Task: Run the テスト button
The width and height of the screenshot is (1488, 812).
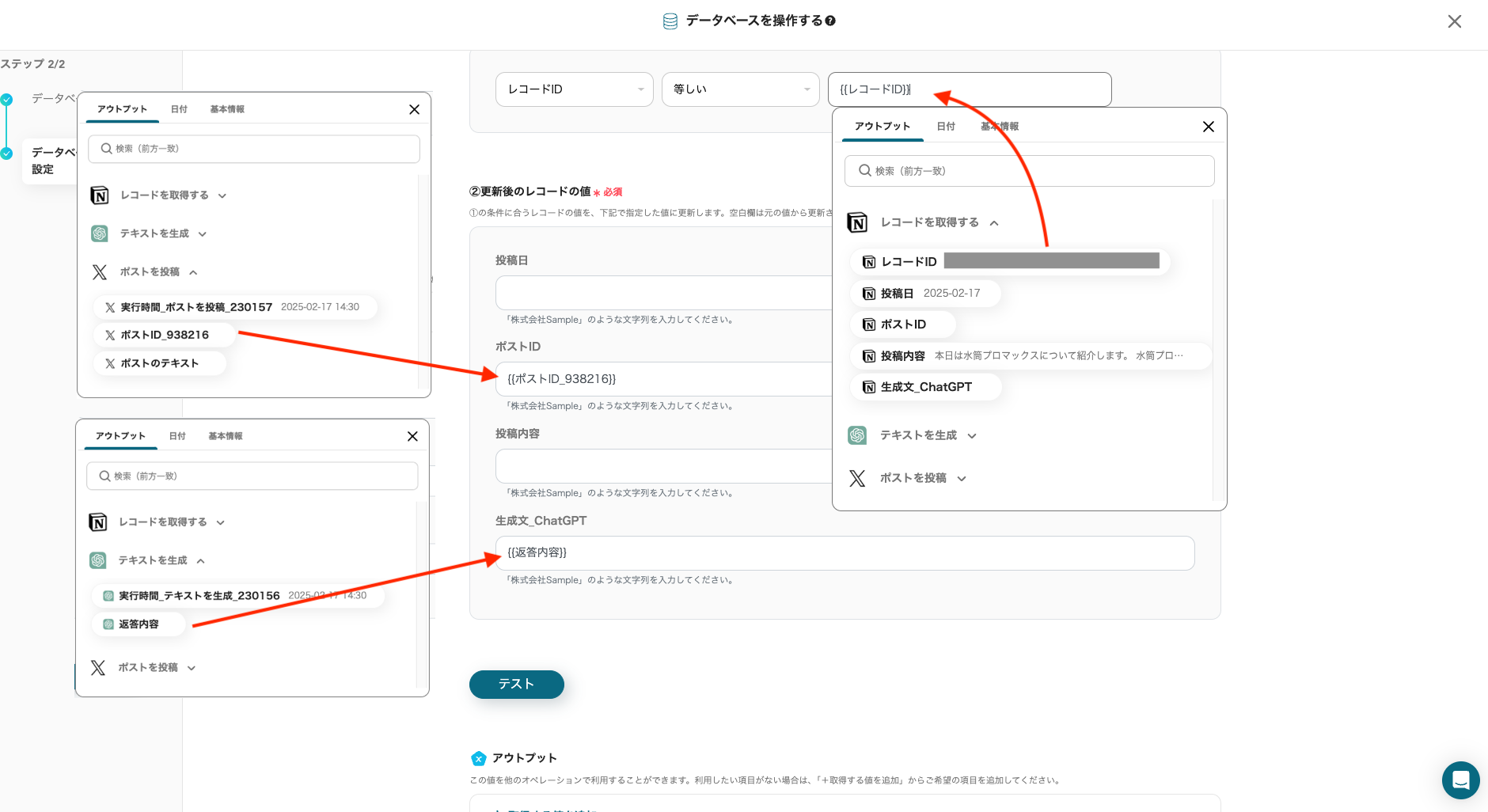Action: tap(517, 685)
